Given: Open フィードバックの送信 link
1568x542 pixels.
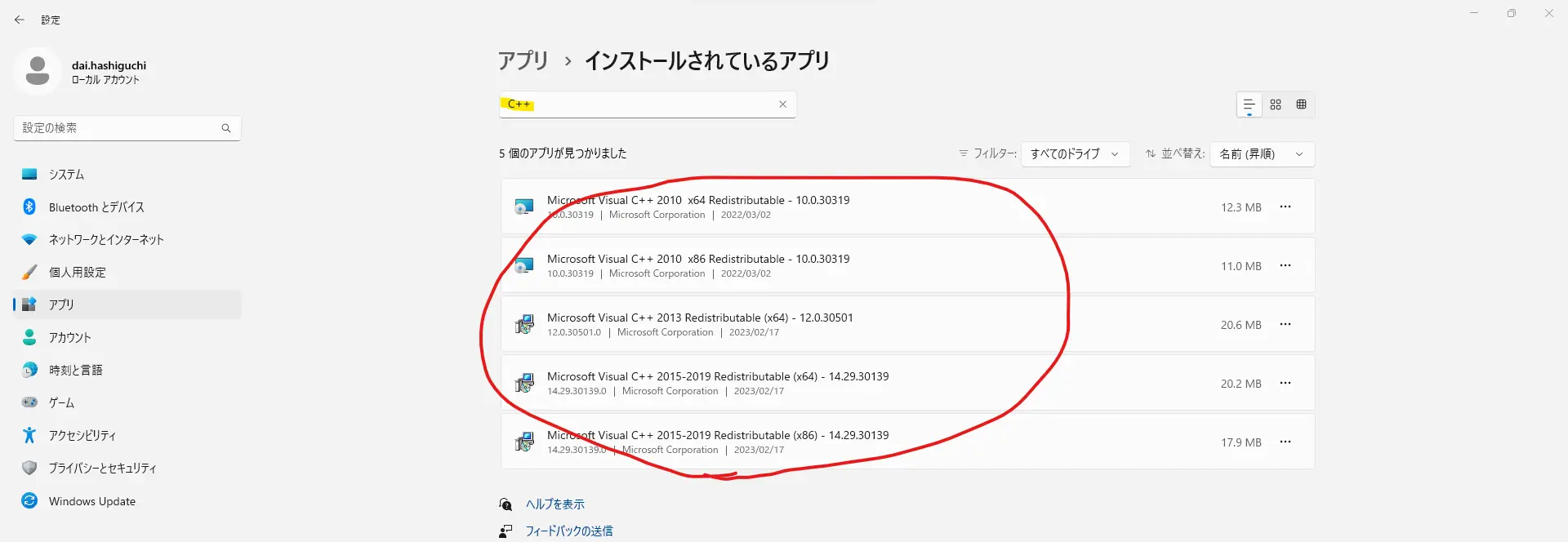Looking at the screenshot, I should point(568,531).
